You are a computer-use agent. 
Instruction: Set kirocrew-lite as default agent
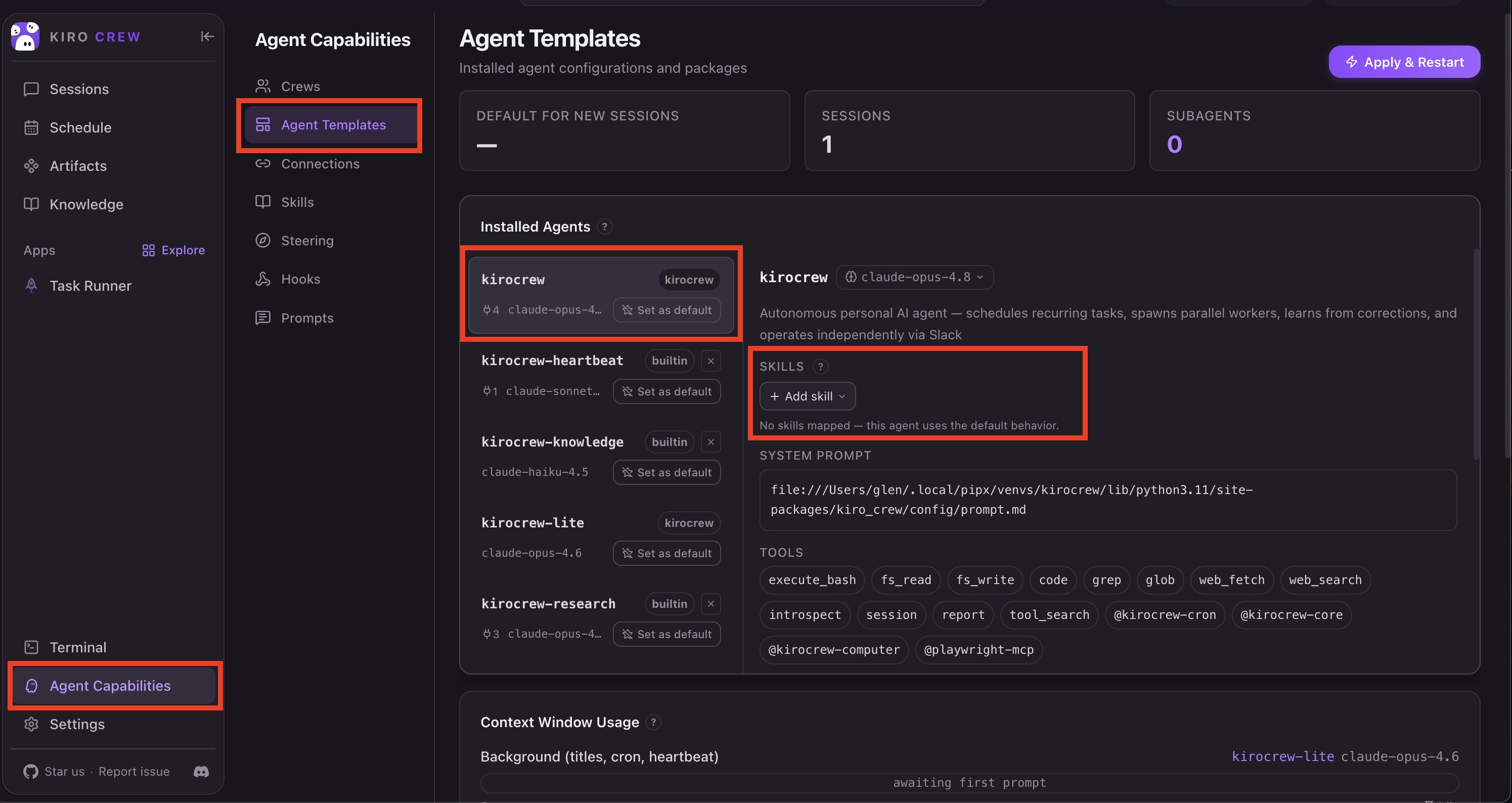pyautogui.click(x=667, y=554)
